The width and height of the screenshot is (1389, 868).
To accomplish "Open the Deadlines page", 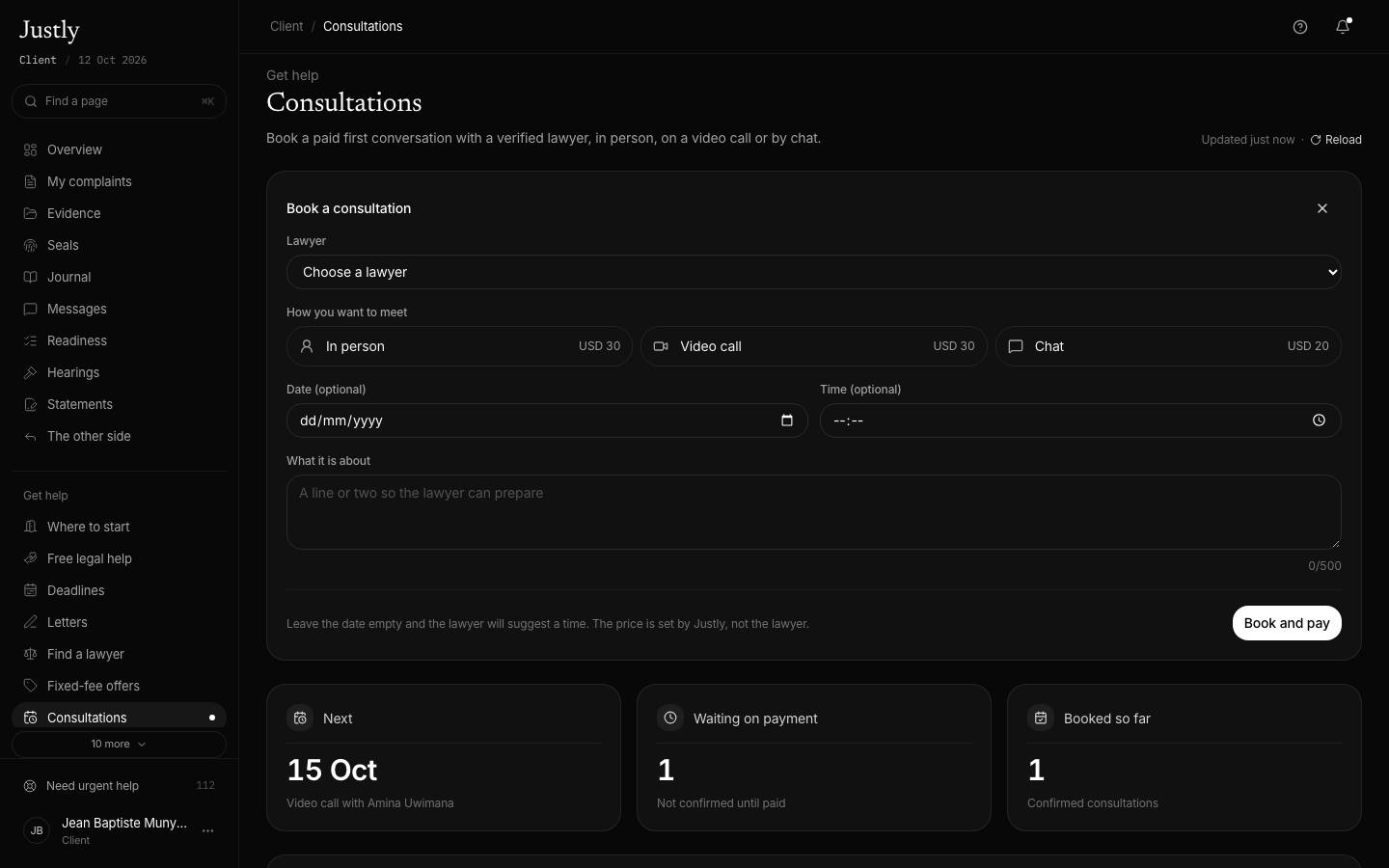I will point(119,590).
